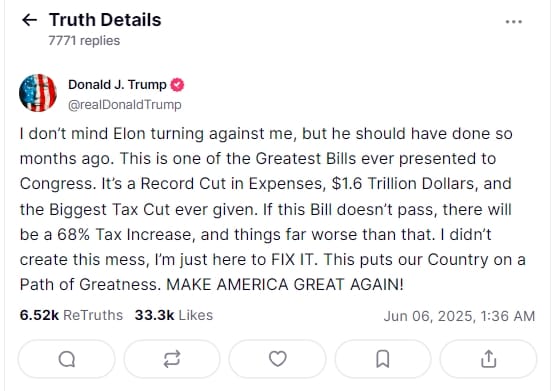
Task: Click the "MAKE AMERICA GREAT AGAIN!" text
Action: tap(285, 285)
